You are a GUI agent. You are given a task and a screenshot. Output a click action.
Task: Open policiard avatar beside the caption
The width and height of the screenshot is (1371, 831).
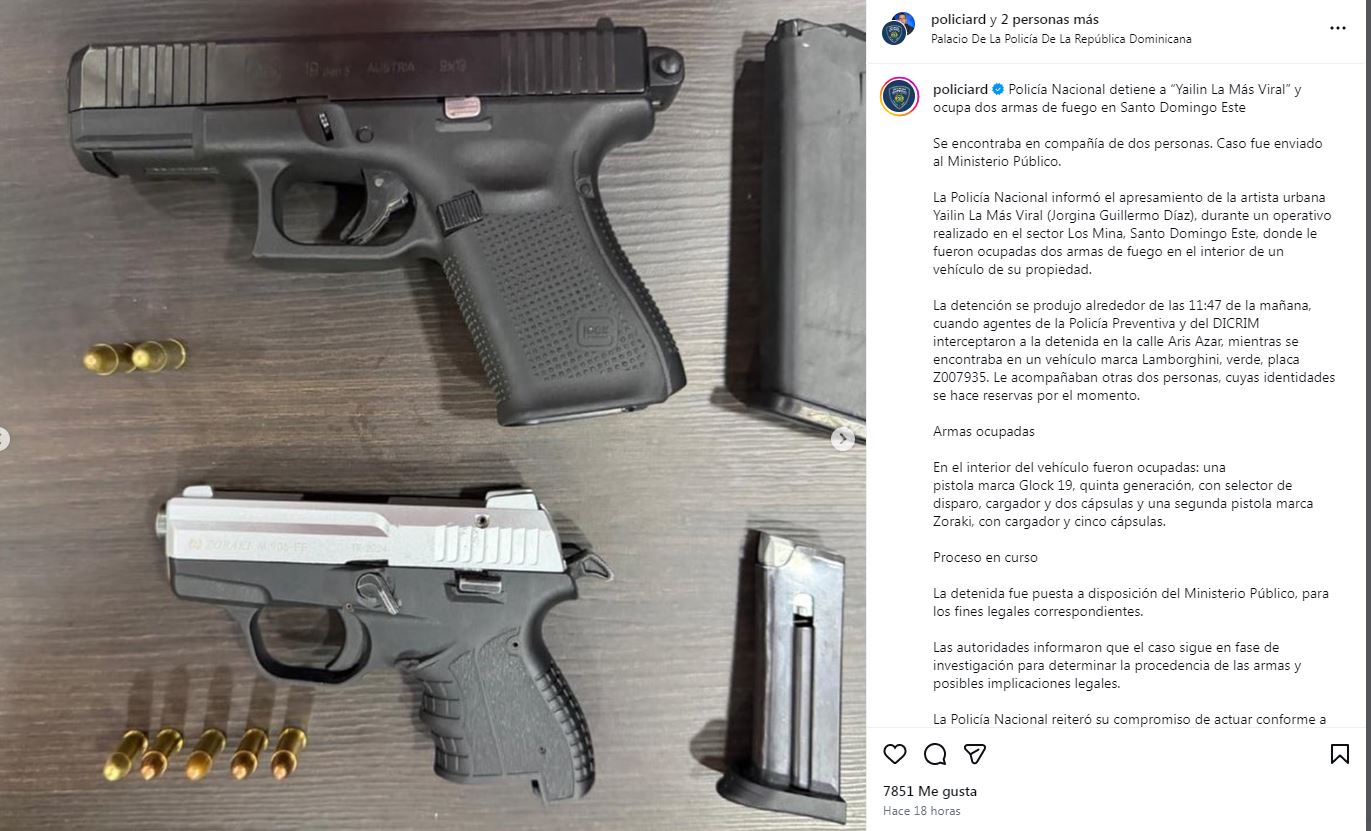(899, 97)
